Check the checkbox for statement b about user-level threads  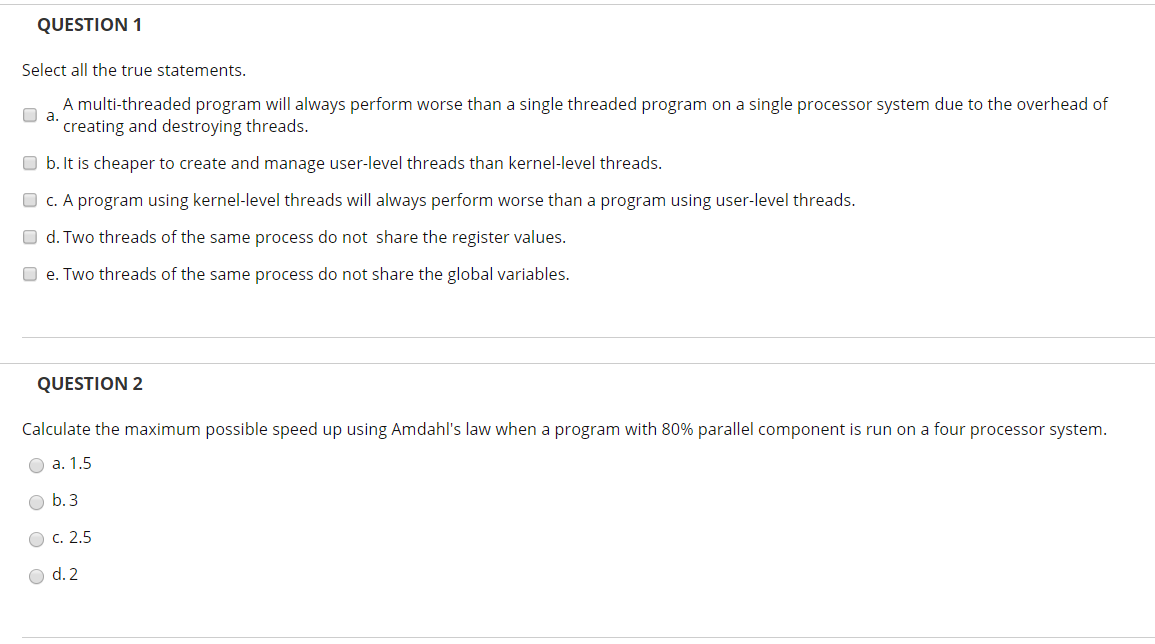coord(29,162)
